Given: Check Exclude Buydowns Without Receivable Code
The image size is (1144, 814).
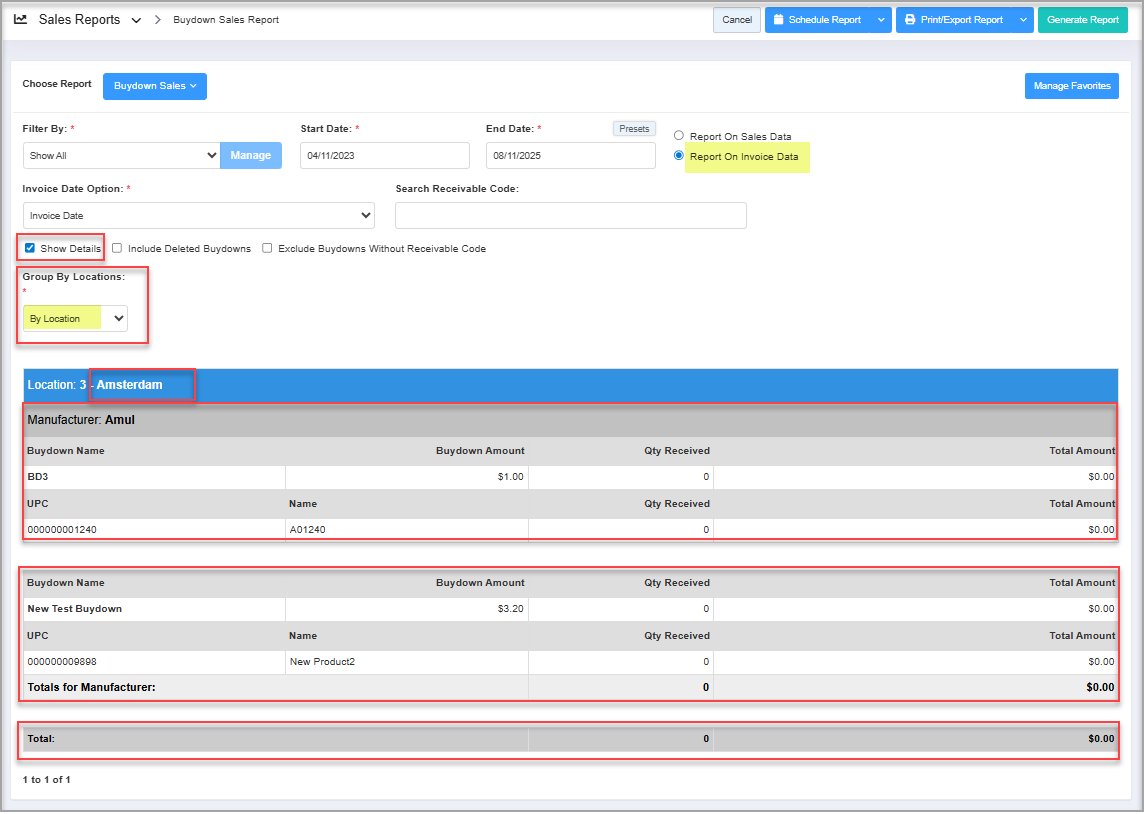Looking at the screenshot, I should click(267, 248).
